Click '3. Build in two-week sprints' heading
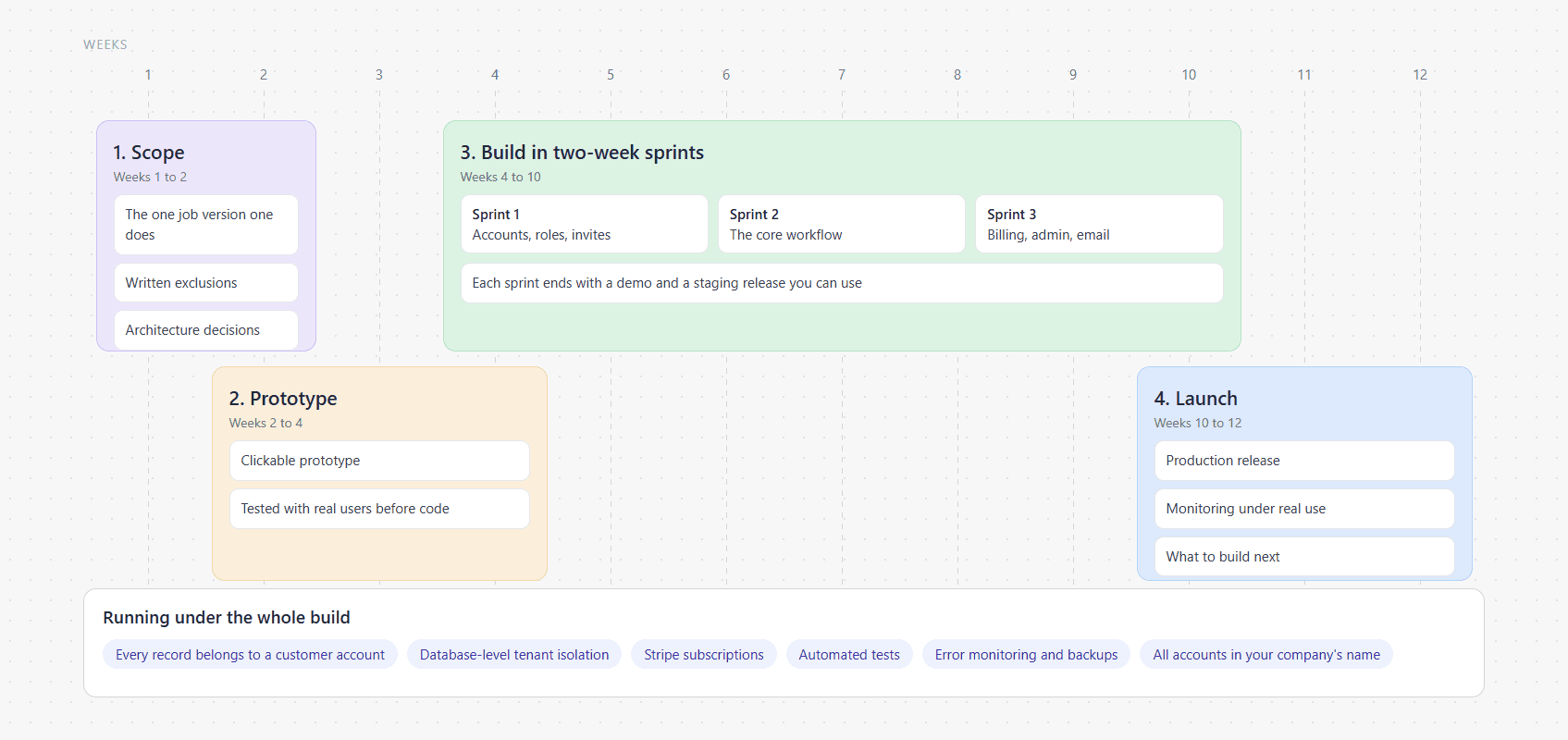Screen dimensions: 1568x740 pyautogui.click(x=582, y=153)
